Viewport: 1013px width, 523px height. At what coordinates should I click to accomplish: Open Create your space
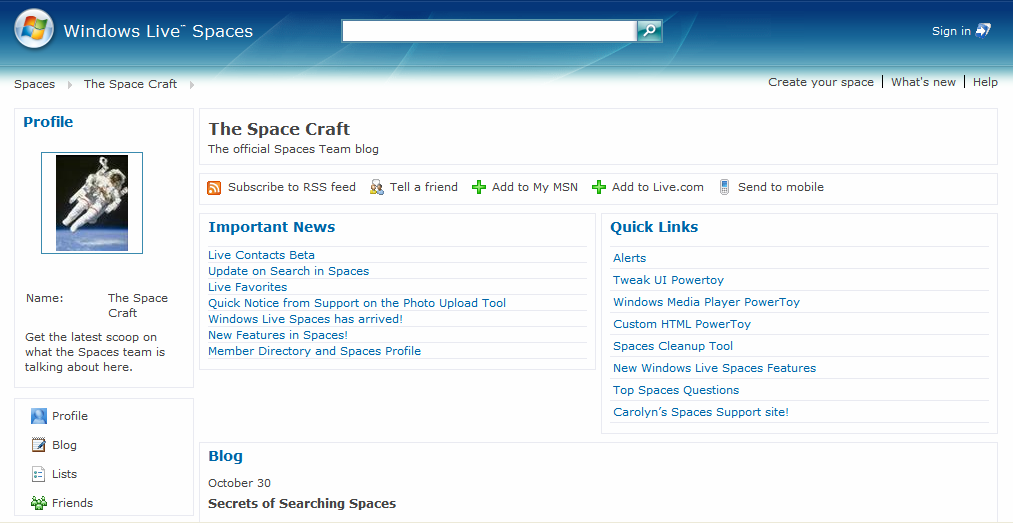coord(821,82)
